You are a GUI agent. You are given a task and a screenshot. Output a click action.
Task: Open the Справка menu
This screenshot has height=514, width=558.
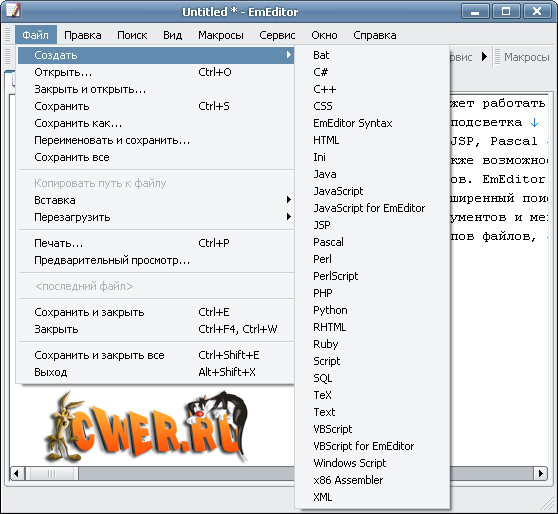(375, 35)
